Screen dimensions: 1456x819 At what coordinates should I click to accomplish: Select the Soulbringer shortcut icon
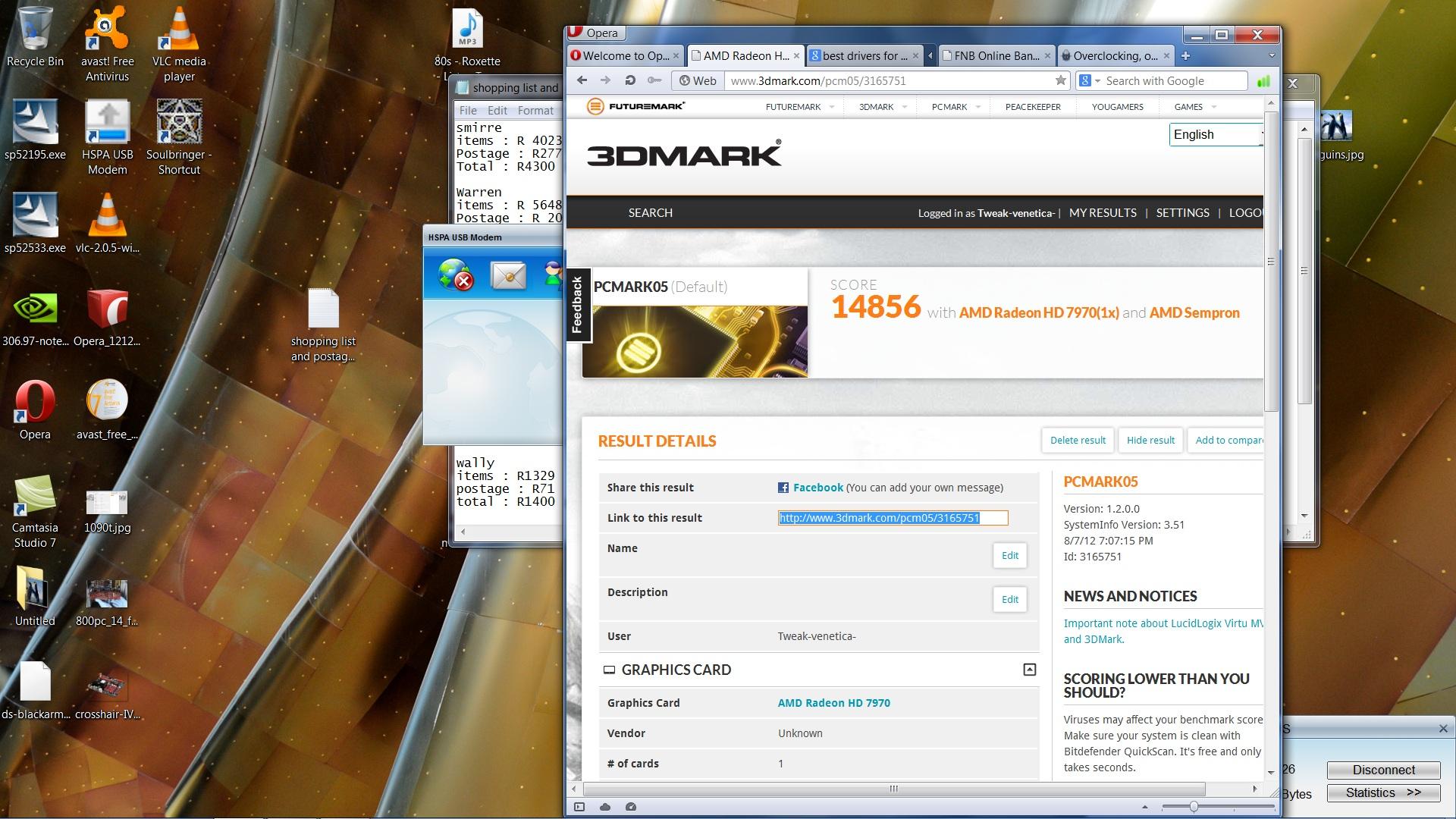(x=179, y=138)
